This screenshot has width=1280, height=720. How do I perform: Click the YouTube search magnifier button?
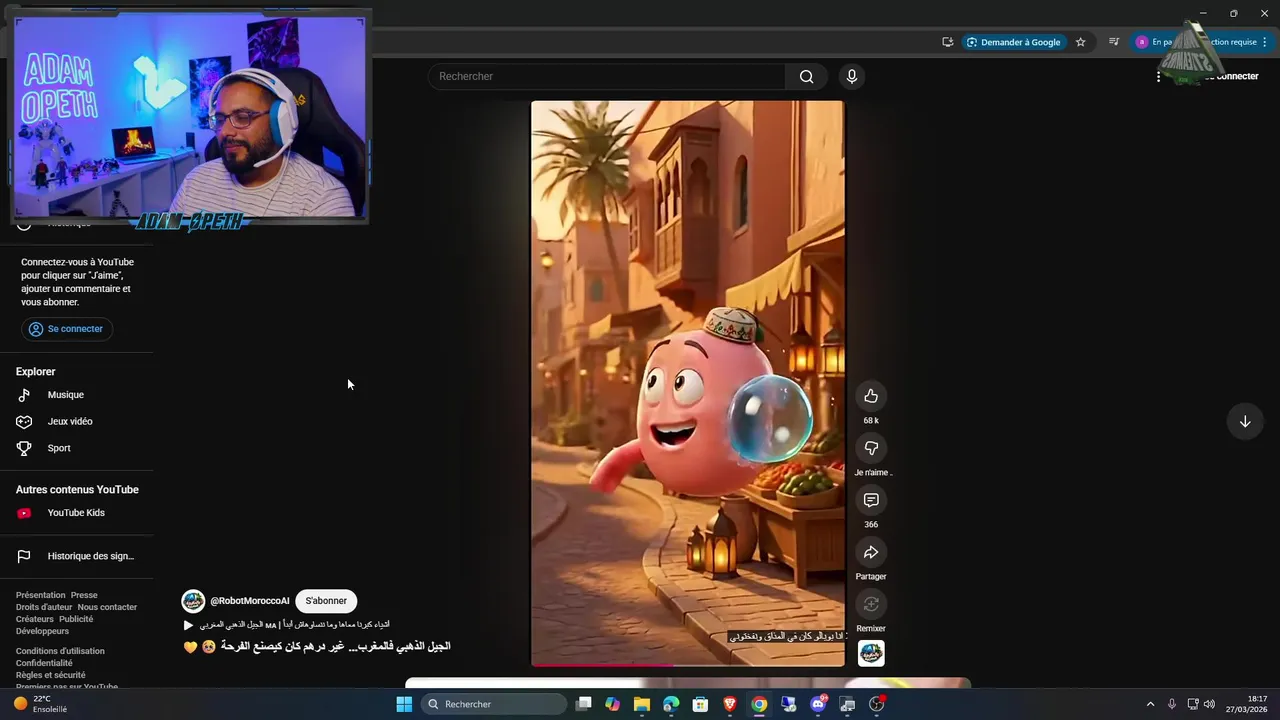[x=806, y=76]
